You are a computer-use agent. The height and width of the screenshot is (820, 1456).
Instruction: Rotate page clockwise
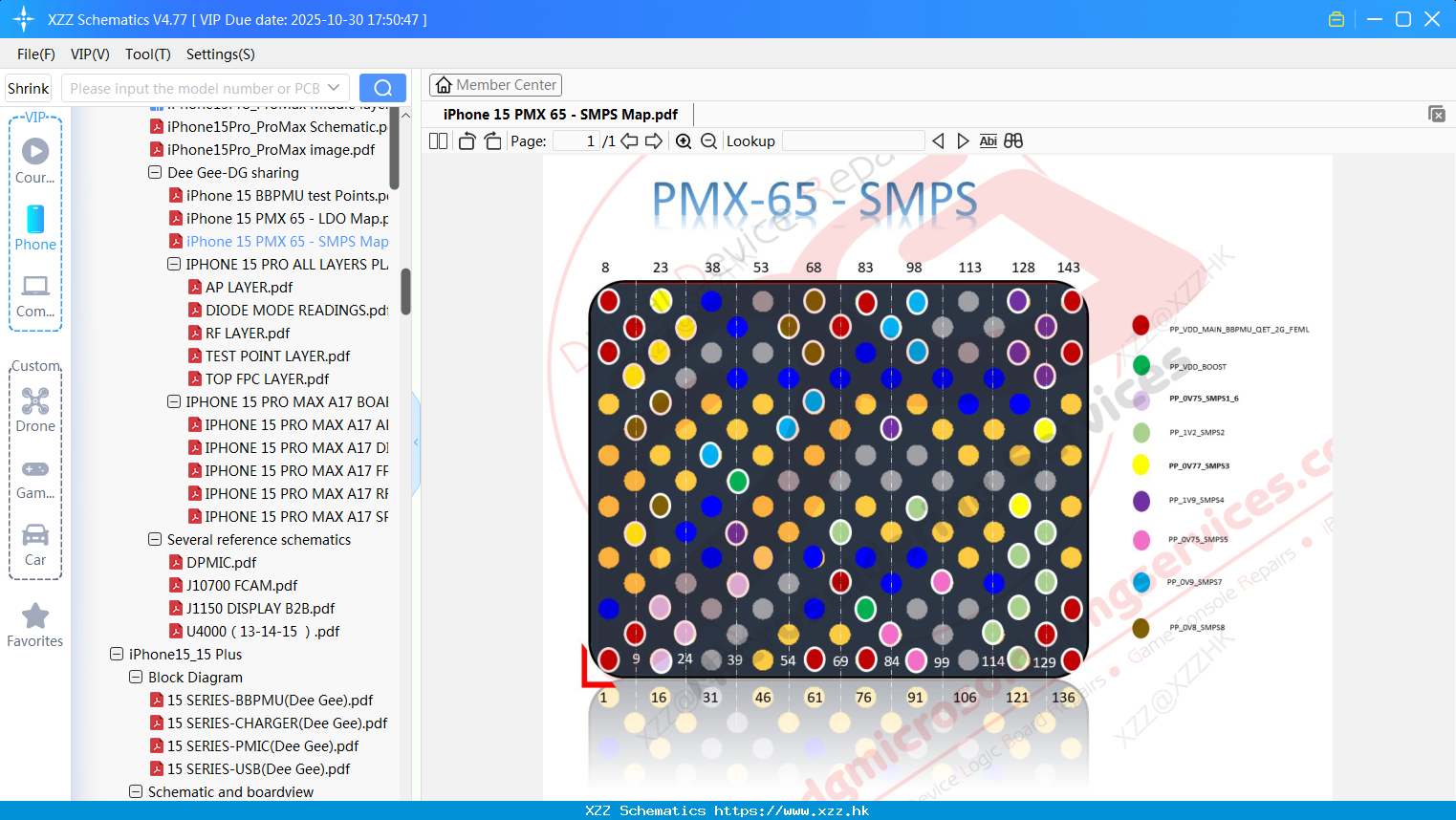tap(492, 140)
